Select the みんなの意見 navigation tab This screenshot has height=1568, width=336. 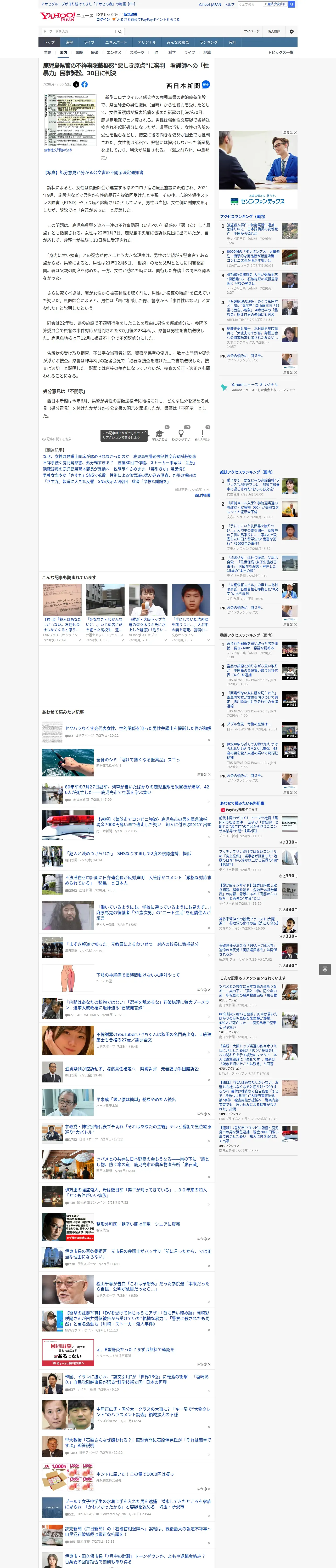click(x=177, y=43)
